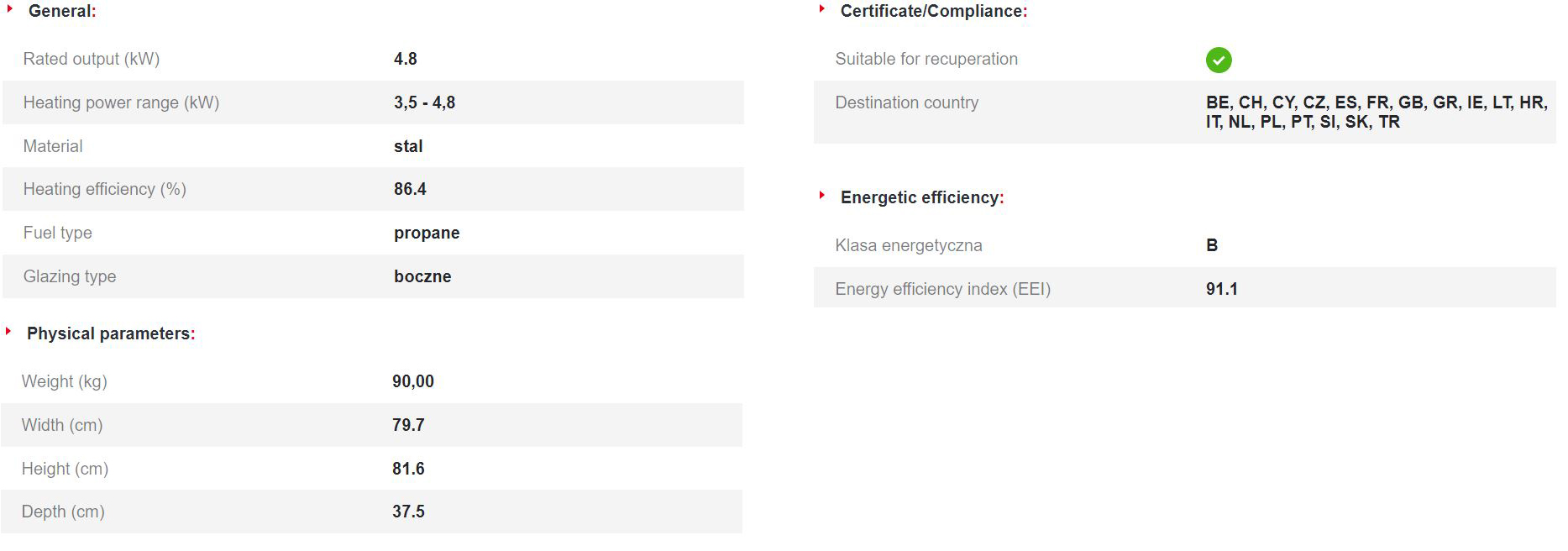Click the Fuel type value propane
1568x551 pixels.
[427, 233]
